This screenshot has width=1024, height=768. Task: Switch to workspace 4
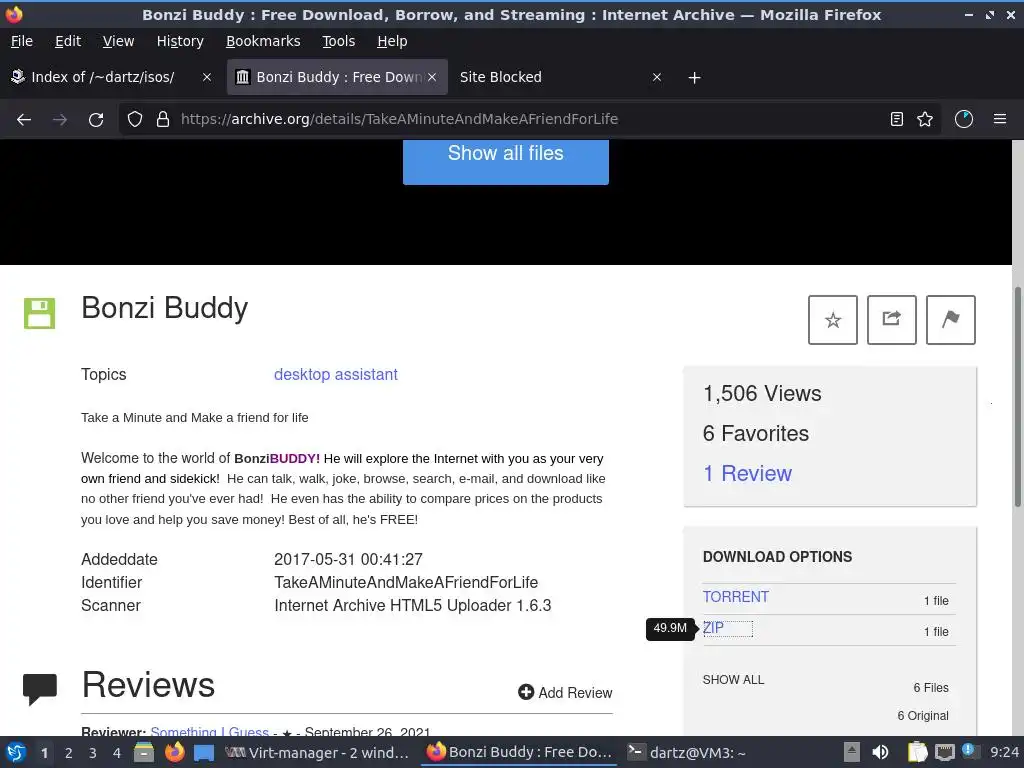tap(117, 753)
